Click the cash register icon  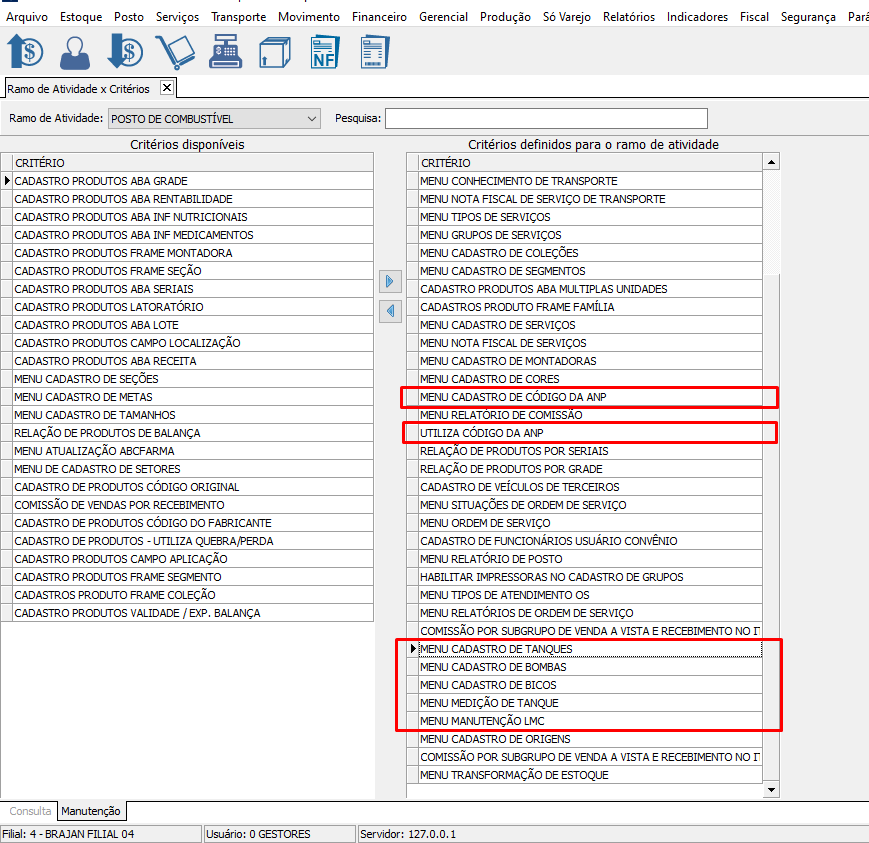(x=224, y=51)
